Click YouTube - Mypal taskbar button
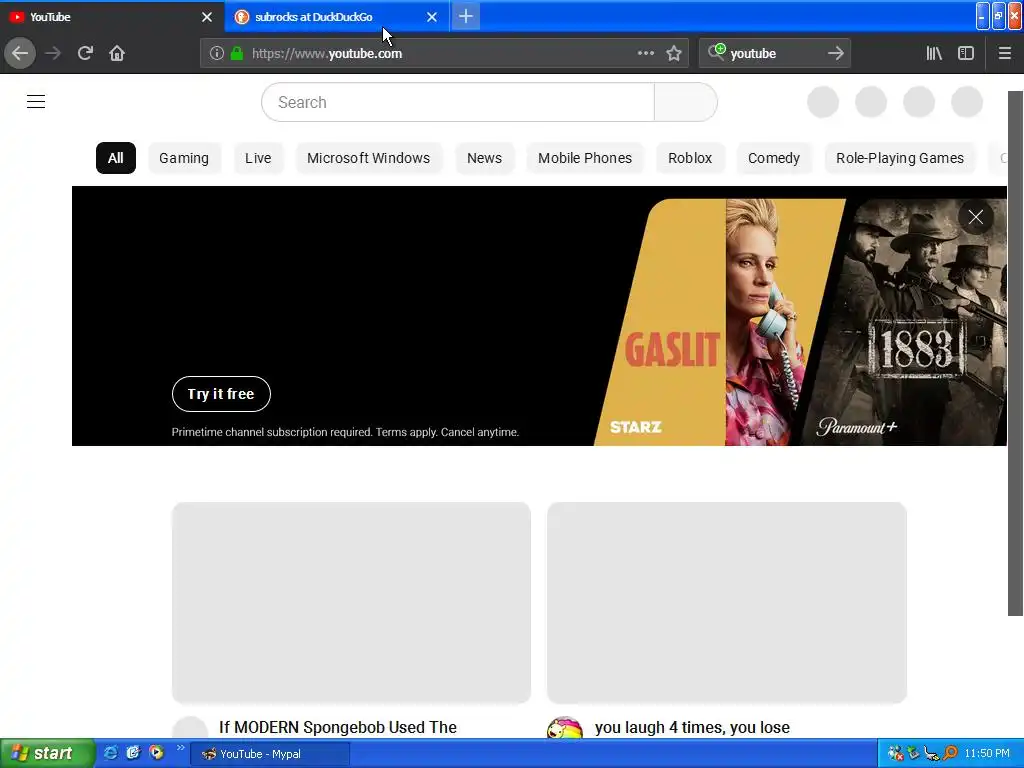 [270, 754]
